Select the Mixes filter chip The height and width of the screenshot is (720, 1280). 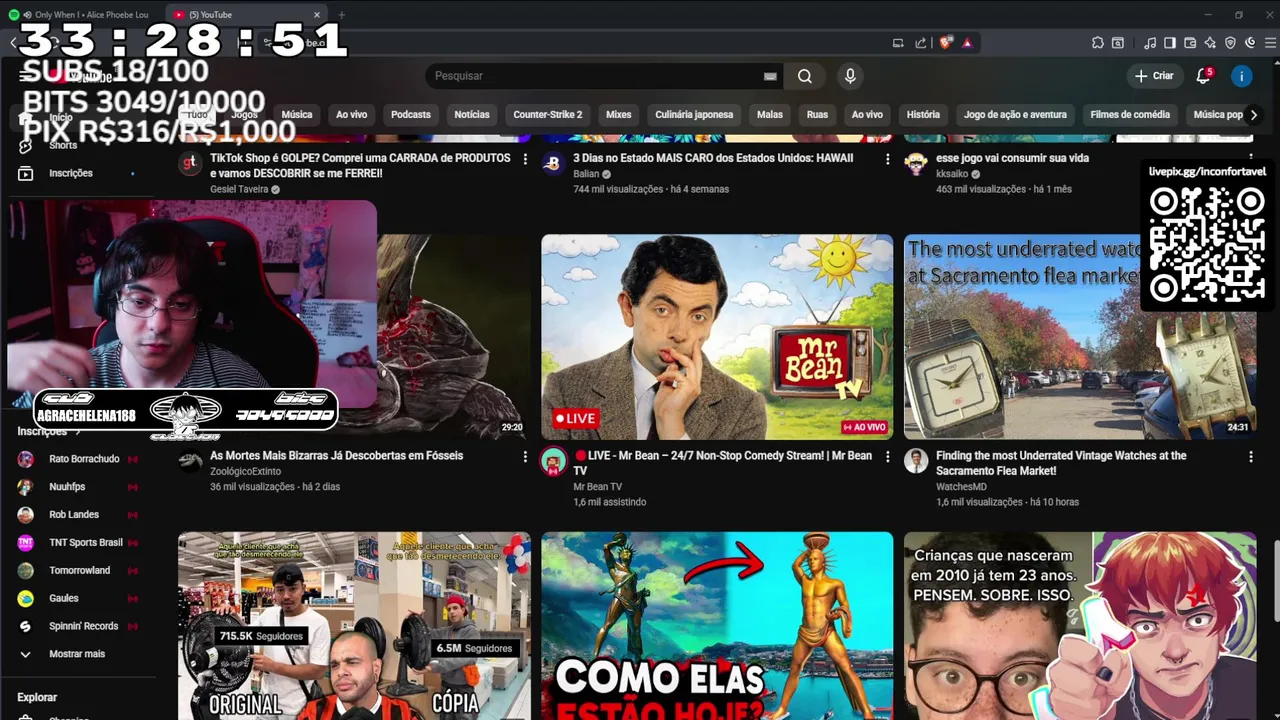(x=619, y=115)
